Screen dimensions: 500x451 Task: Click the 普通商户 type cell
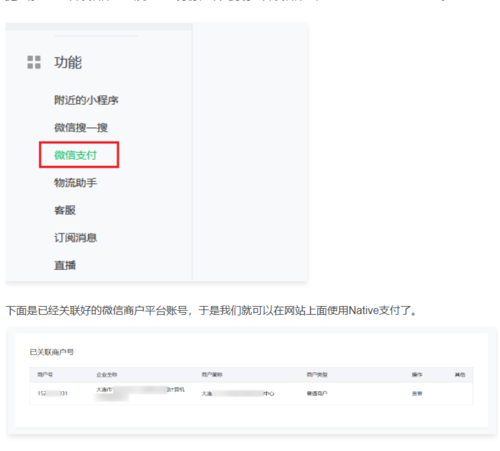(317, 393)
